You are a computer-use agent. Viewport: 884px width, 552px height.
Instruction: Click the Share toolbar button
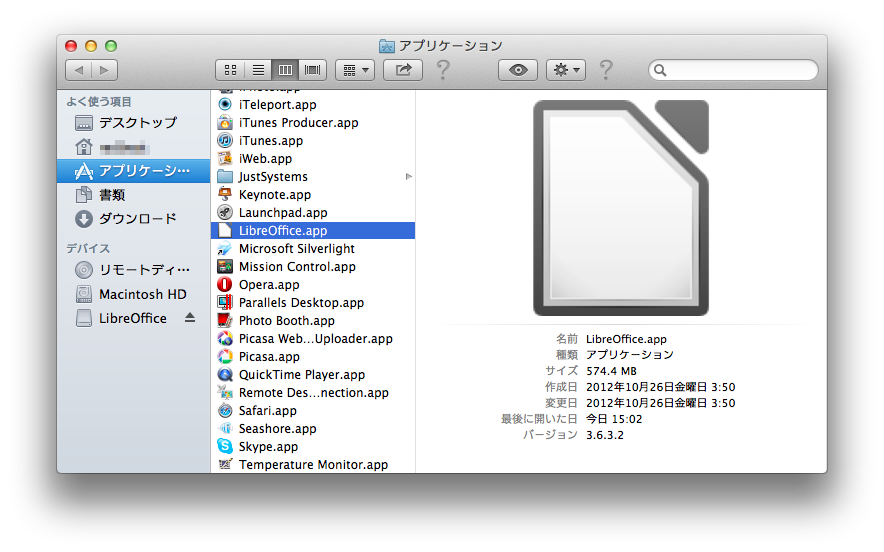(403, 70)
